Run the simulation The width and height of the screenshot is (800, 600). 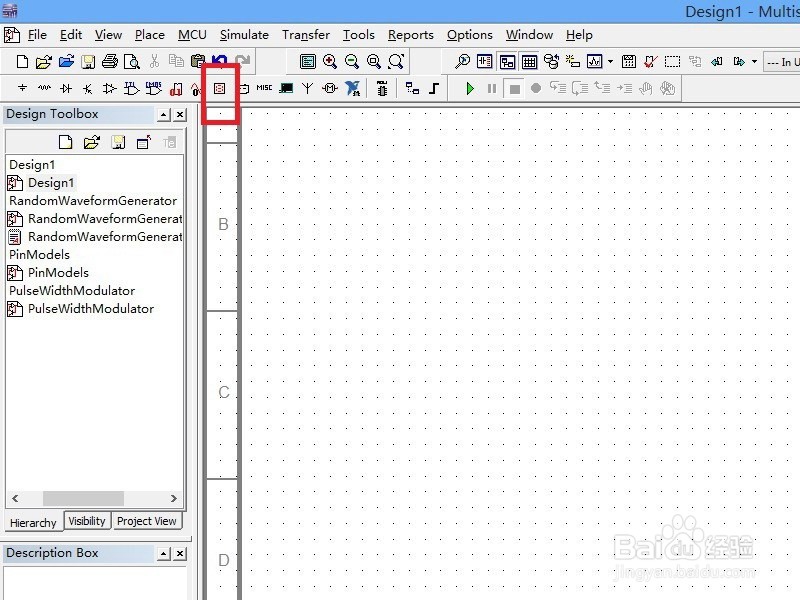(470, 89)
